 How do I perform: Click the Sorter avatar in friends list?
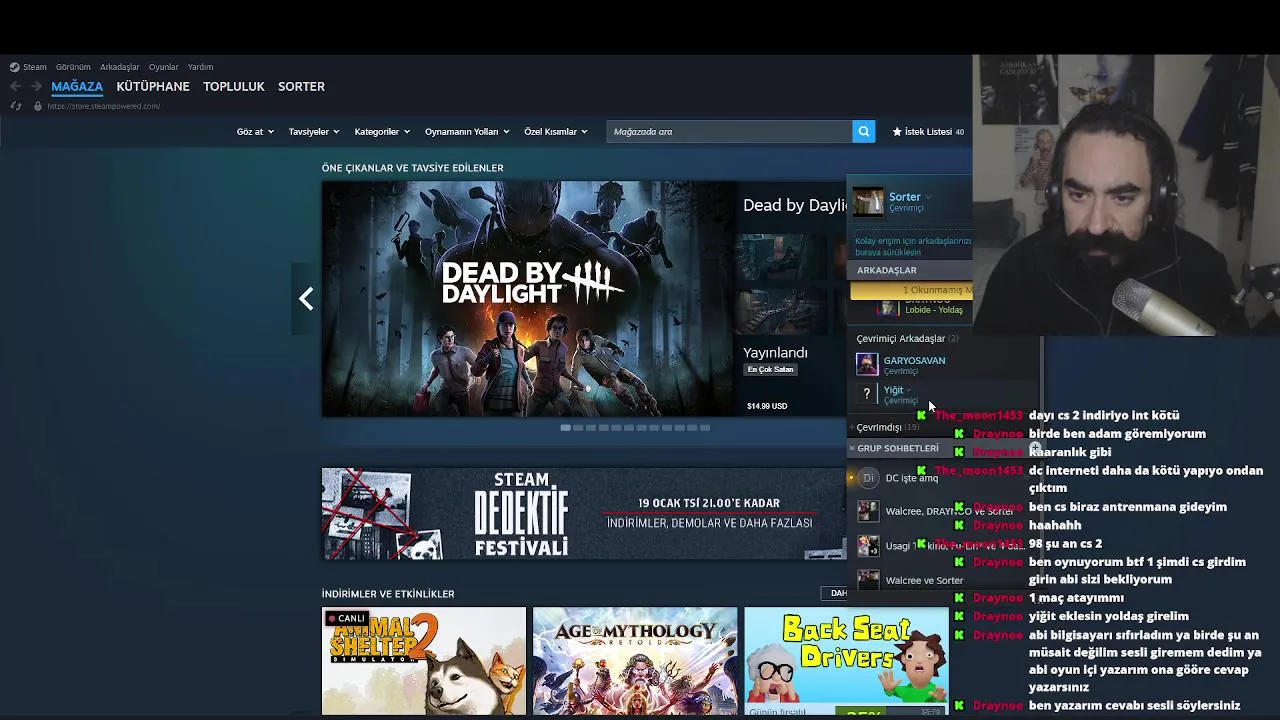coord(868,202)
